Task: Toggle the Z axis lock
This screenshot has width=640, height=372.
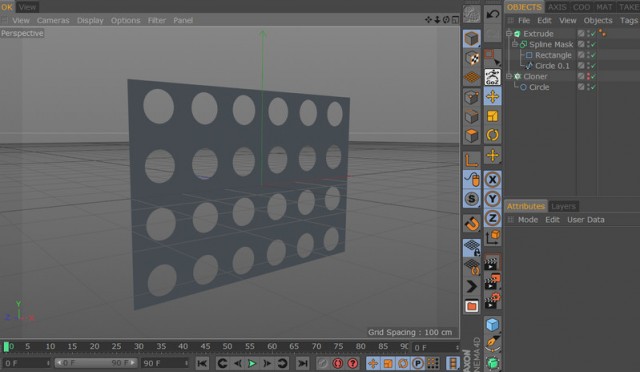Action: (x=493, y=218)
